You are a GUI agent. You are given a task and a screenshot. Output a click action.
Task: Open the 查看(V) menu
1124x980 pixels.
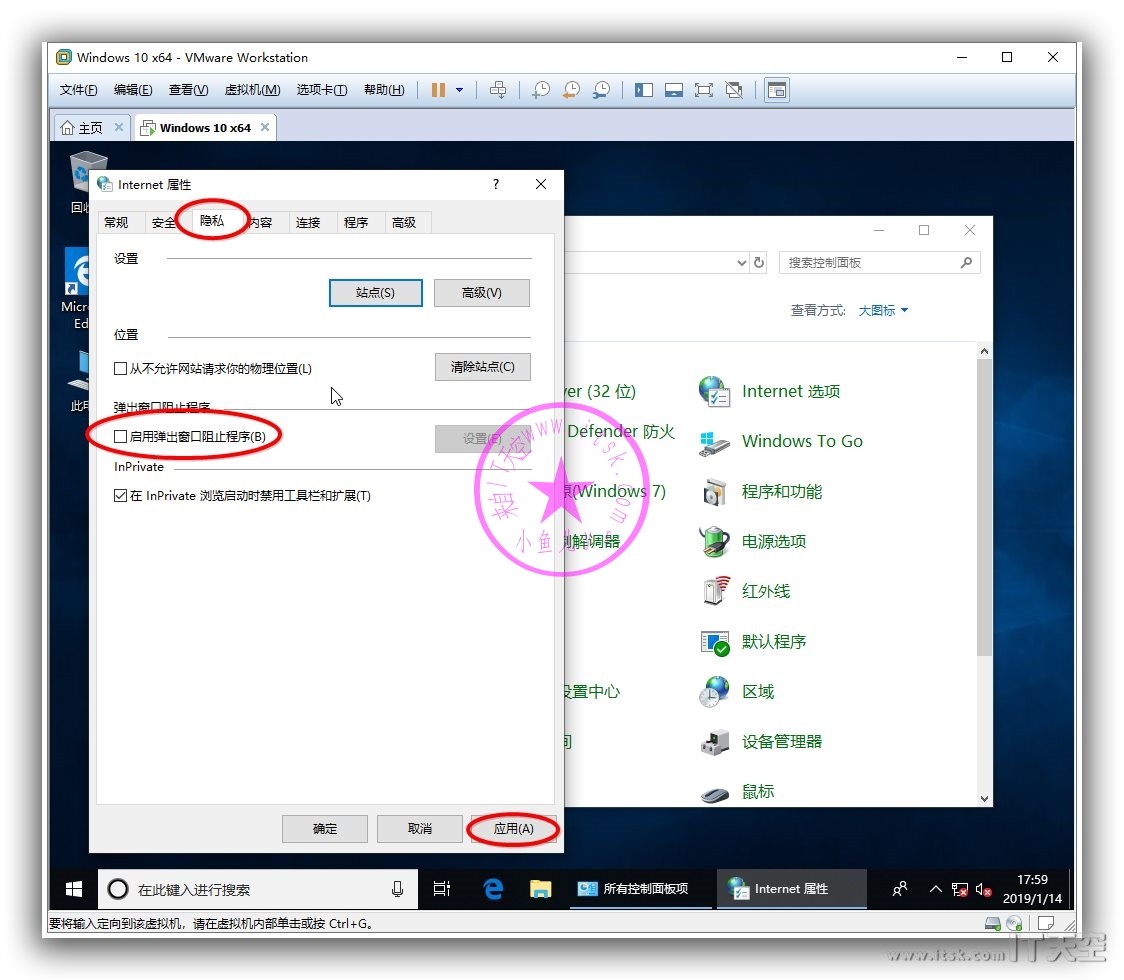point(189,90)
